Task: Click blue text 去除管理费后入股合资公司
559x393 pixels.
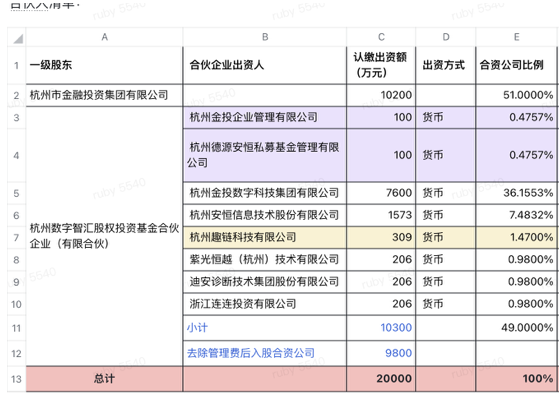Action: coord(251,353)
